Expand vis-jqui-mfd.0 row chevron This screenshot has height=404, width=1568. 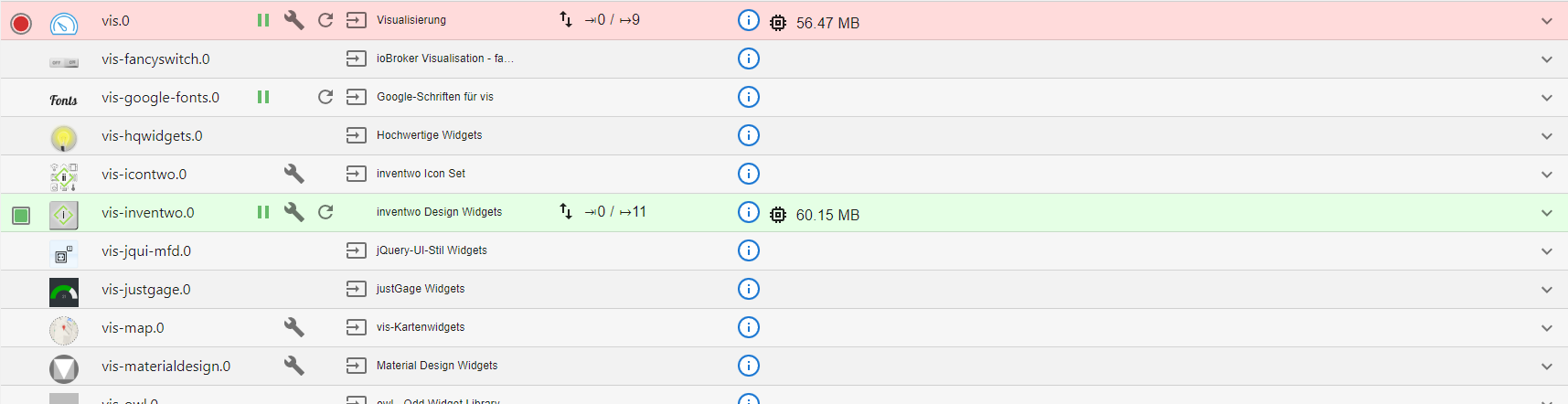(x=1546, y=251)
